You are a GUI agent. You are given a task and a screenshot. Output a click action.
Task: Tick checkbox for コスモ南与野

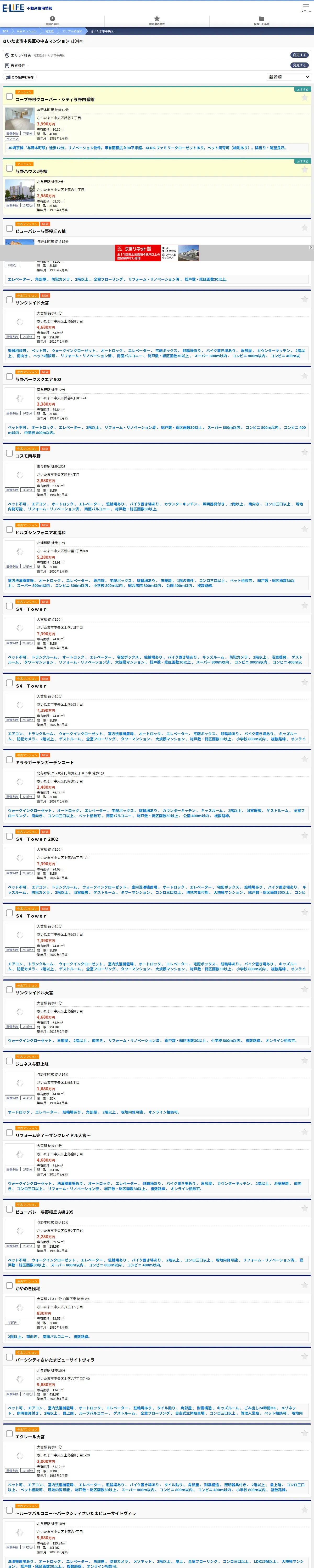pos(9,453)
